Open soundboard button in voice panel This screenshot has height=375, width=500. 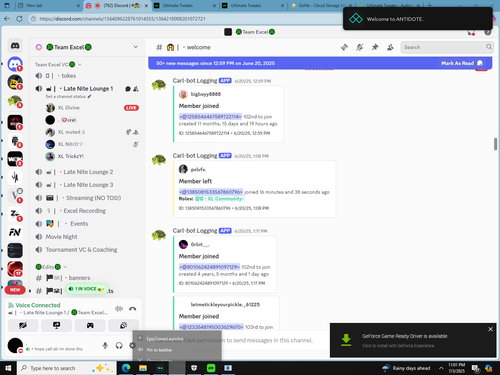(123, 325)
